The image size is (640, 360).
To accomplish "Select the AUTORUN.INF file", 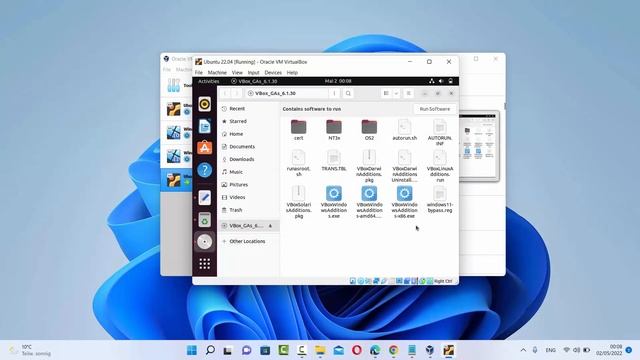I will point(440,133).
